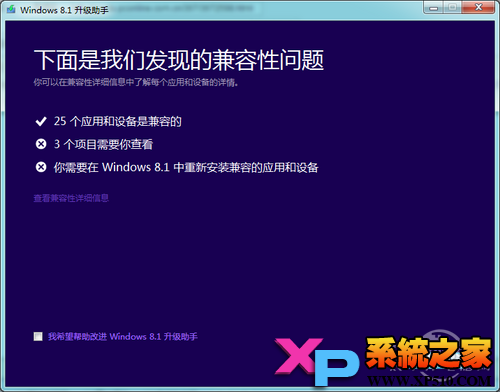
Task: Click the heading 下面是我们发现的兼容性问题
Action: [x=179, y=60]
